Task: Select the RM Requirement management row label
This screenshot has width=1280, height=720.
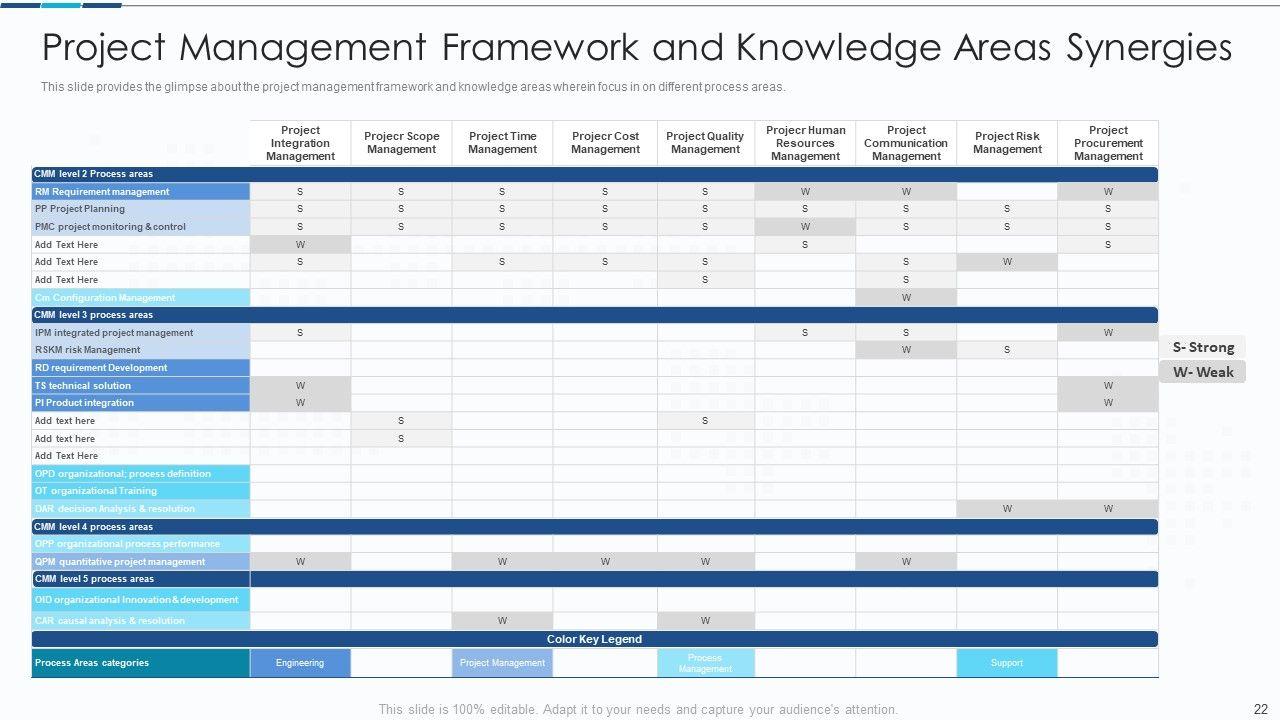Action: point(140,192)
